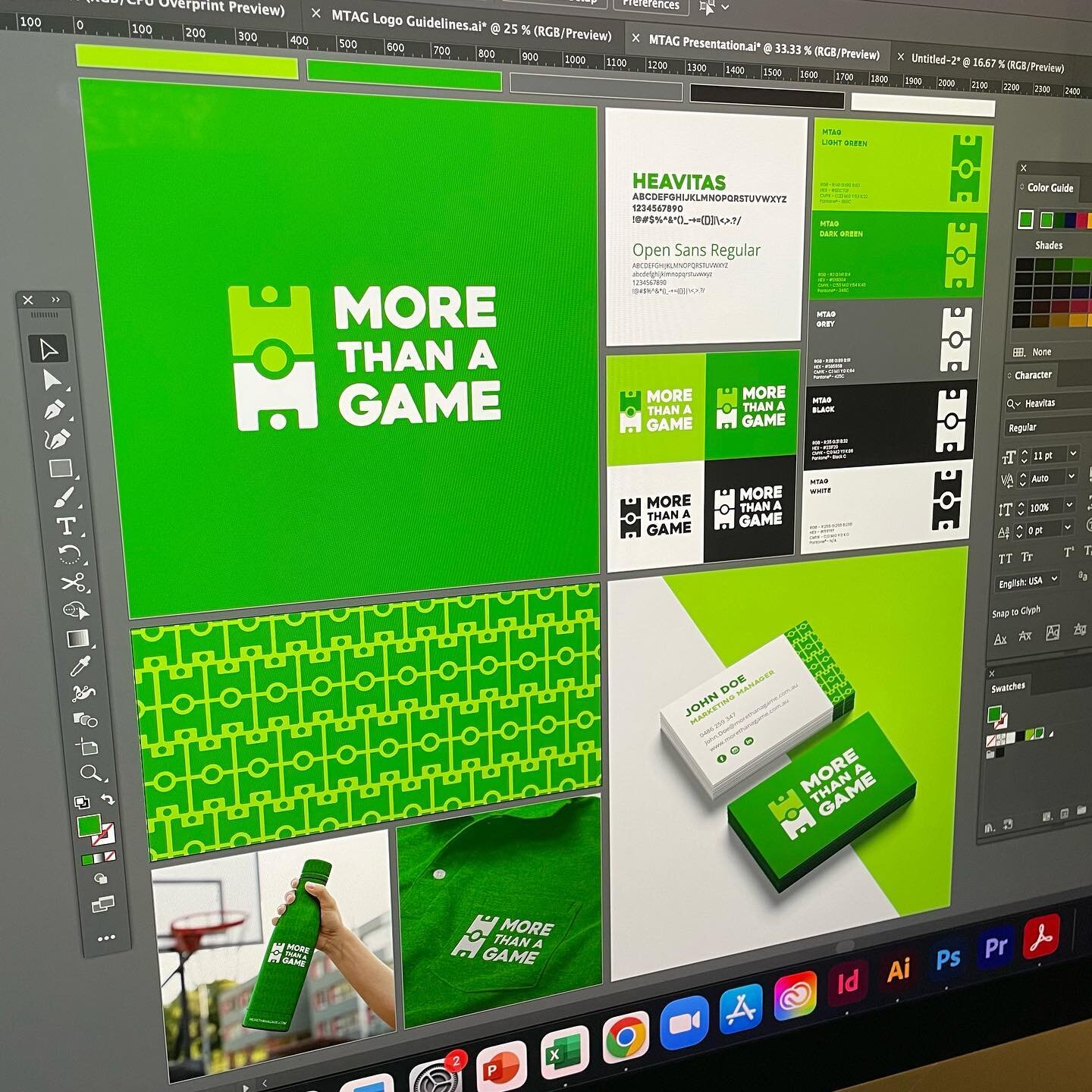
Task: Select the Character panel tab
Action: pos(1033,375)
